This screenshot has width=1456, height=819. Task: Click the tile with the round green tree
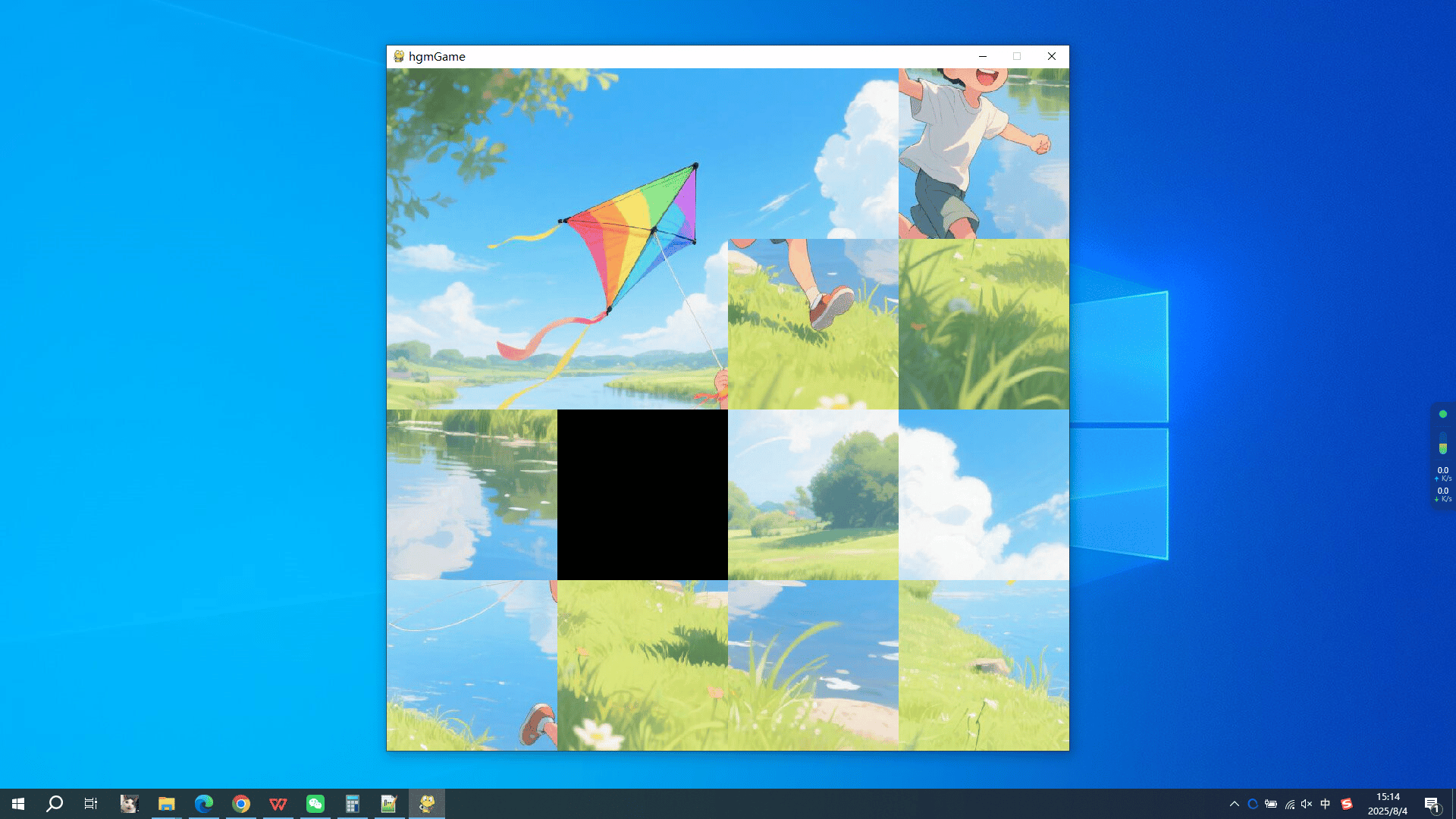(x=813, y=494)
